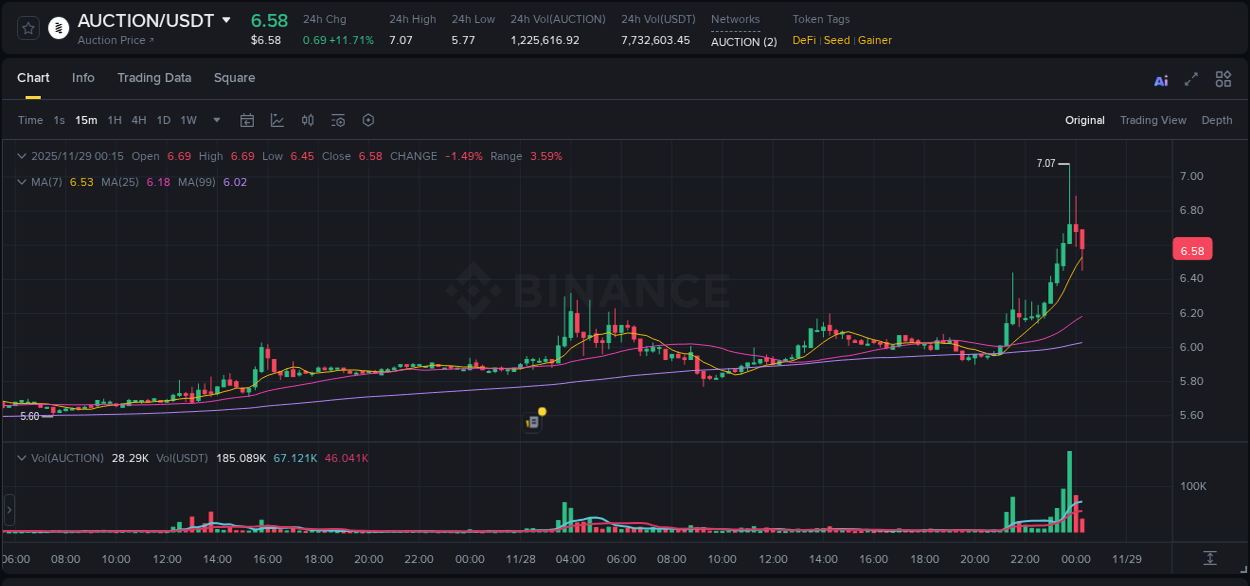Image resolution: width=1250 pixels, height=586 pixels.
Task: Open the extra timeframe dropdown arrow
Action: pos(216,119)
